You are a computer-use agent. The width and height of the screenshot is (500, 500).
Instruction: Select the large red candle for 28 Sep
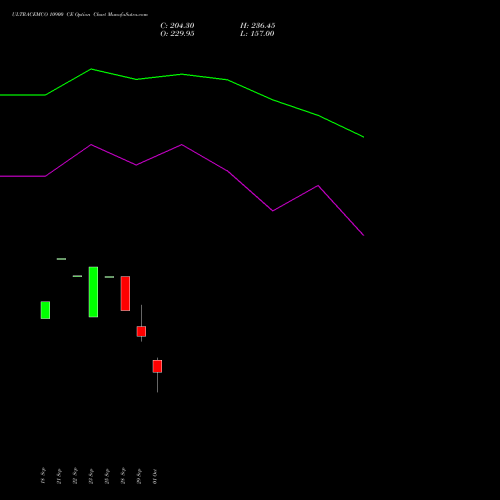click(125, 293)
